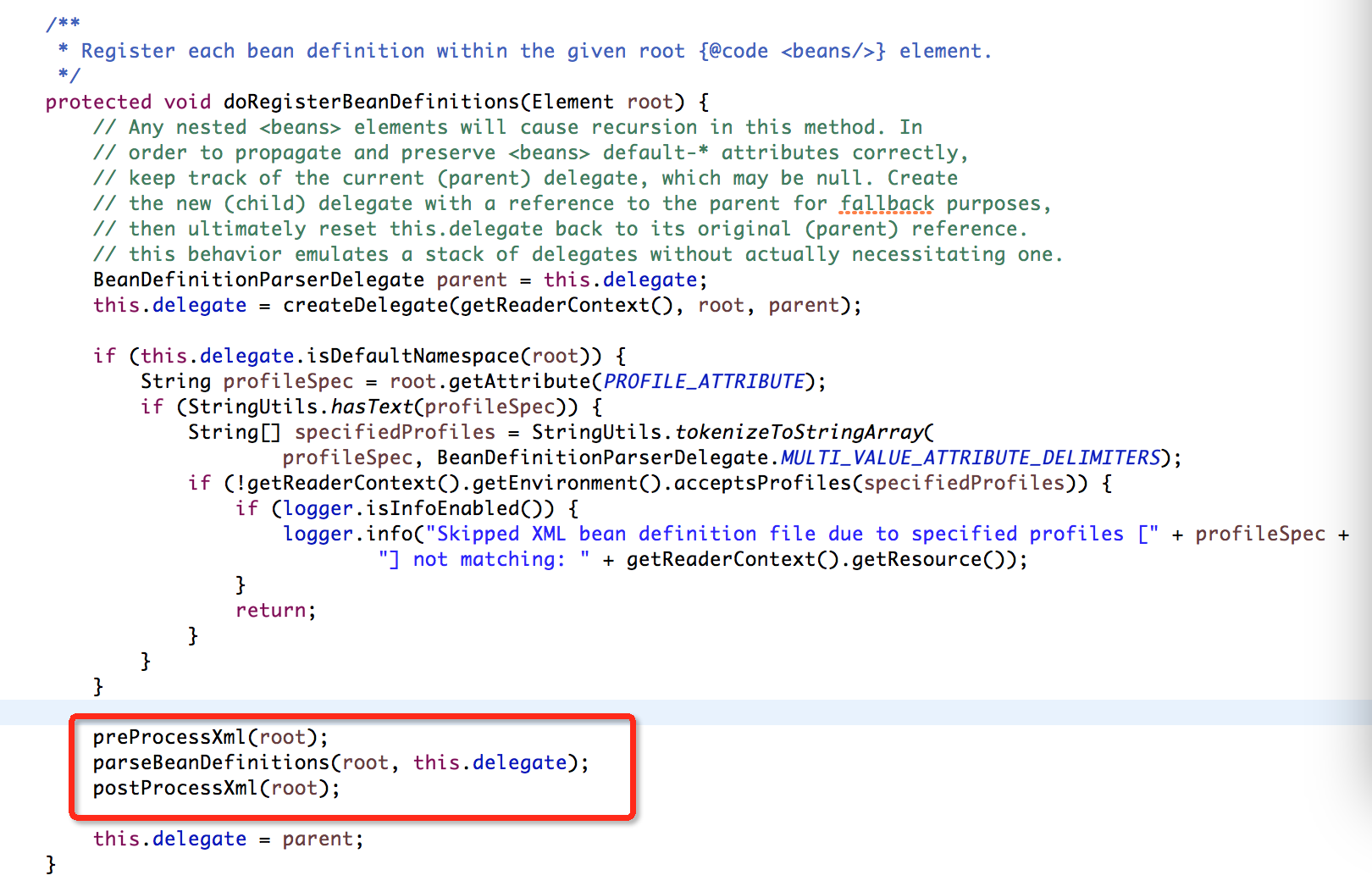
Task: Click the 'protected' keyword
Action: tap(98, 102)
